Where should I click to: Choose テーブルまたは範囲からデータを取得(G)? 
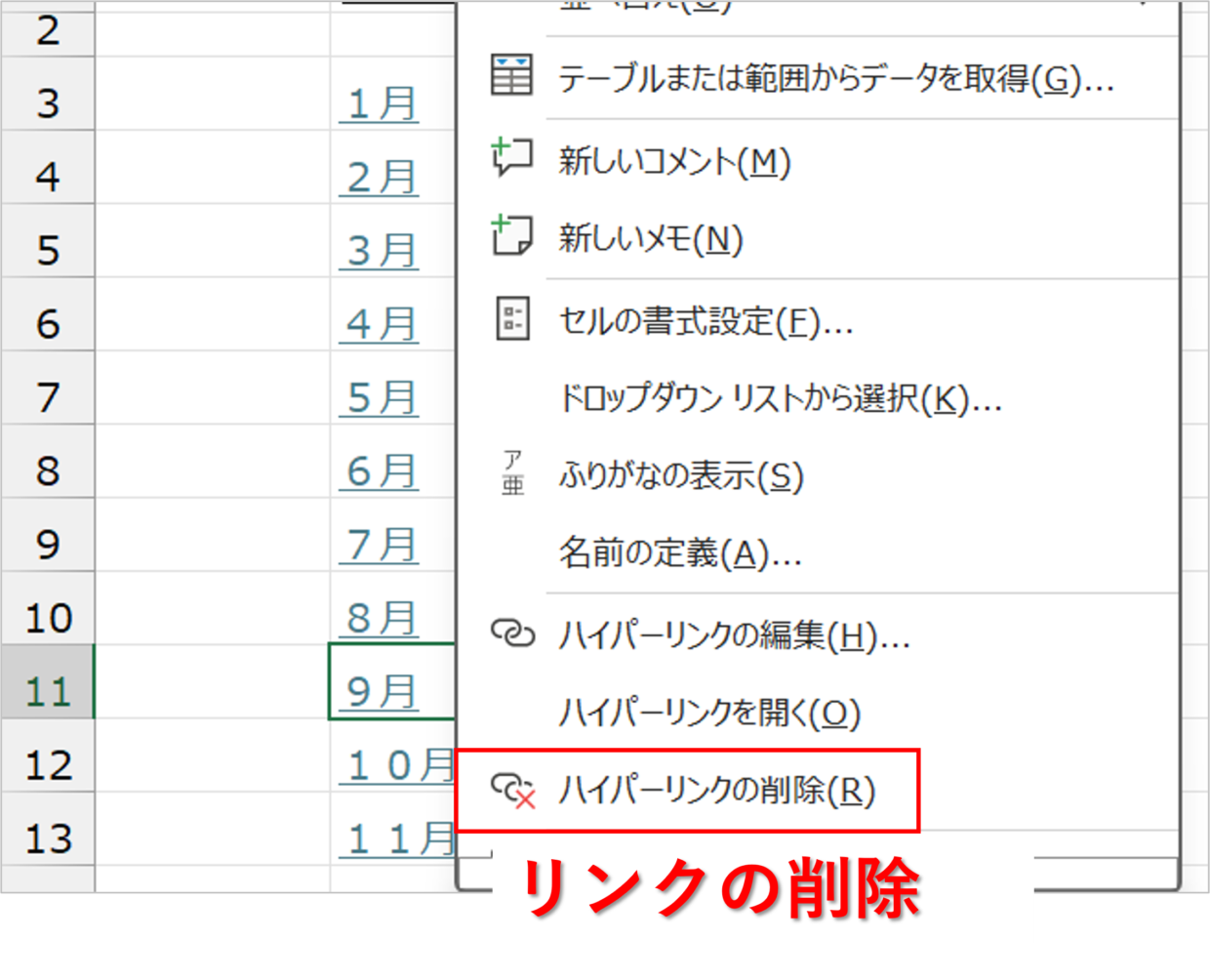[836, 78]
